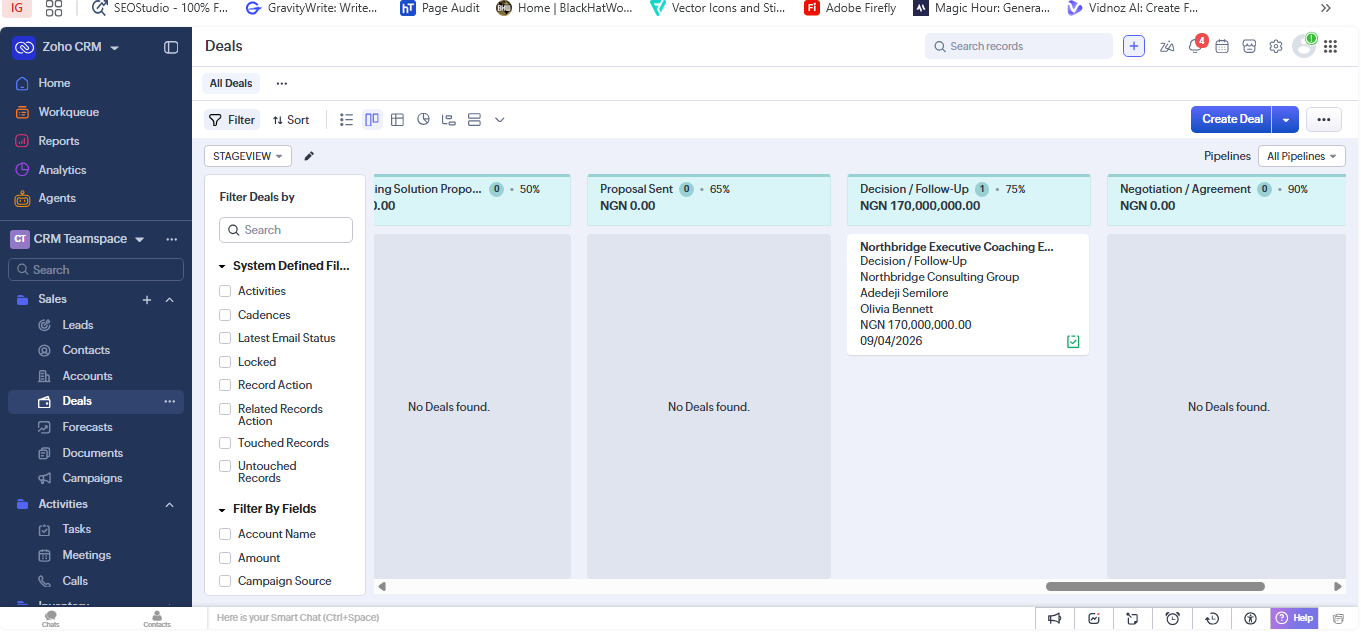Check the Cadences filter checkbox
The height and width of the screenshot is (633, 1361).
225,315
